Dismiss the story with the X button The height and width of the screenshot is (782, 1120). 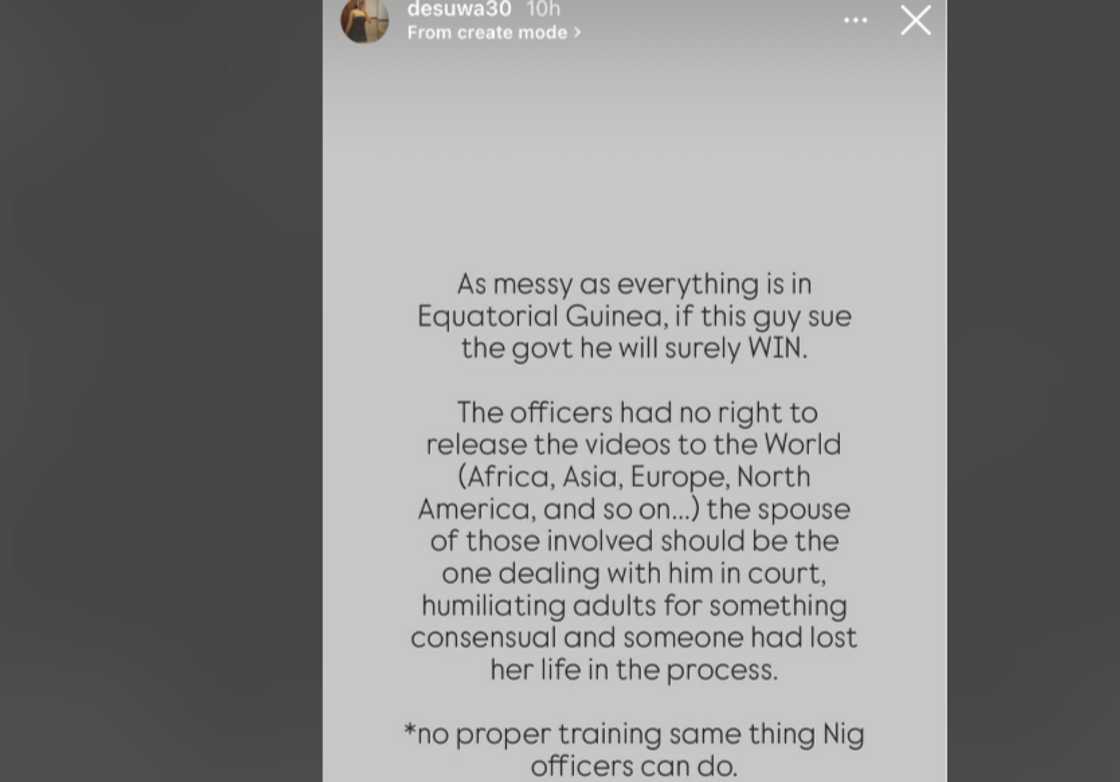[915, 20]
